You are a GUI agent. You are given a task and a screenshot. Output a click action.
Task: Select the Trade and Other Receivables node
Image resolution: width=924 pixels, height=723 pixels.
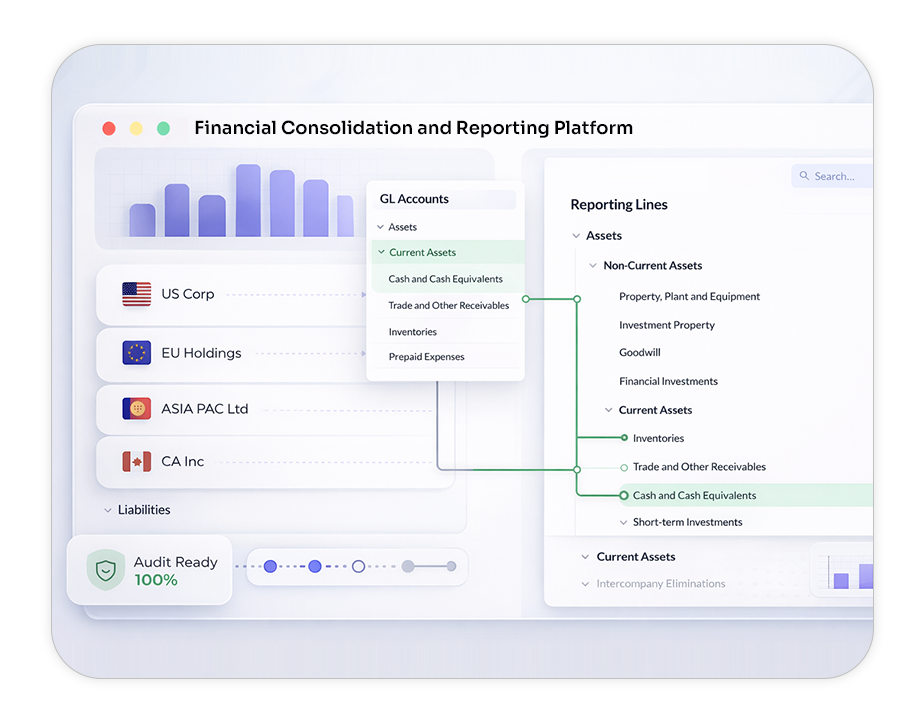pyautogui.click(x=624, y=467)
